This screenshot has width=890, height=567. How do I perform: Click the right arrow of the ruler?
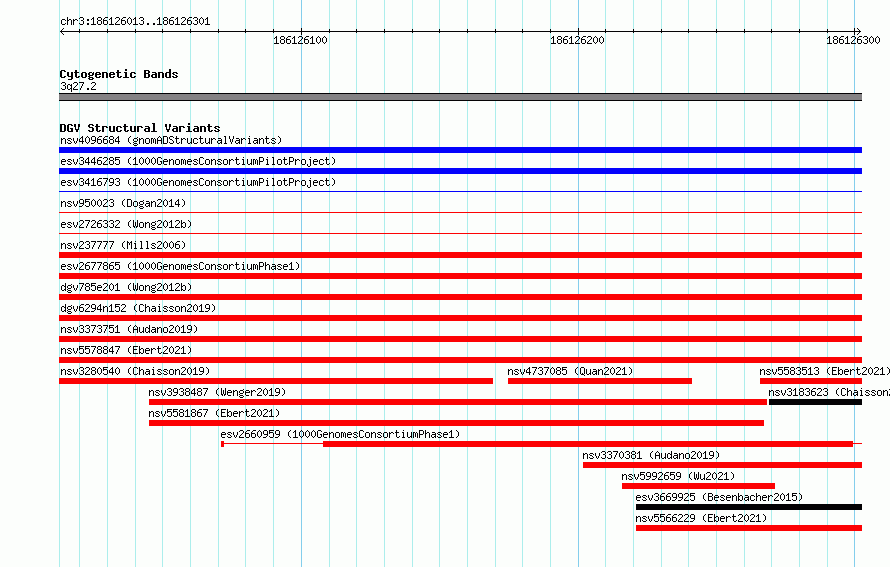pyautogui.click(x=858, y=31)
